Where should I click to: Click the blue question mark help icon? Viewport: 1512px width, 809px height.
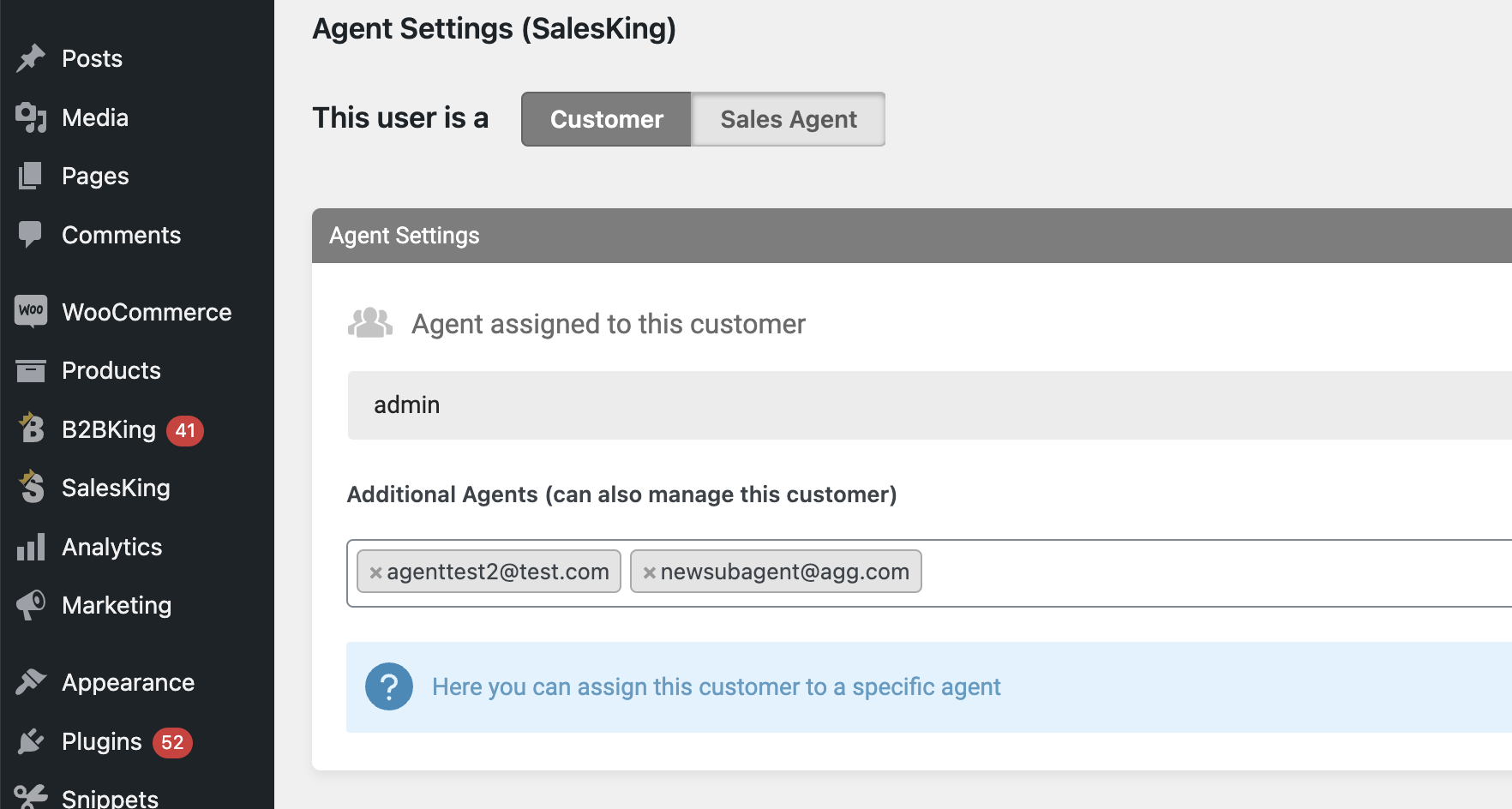tap(389, 686)
